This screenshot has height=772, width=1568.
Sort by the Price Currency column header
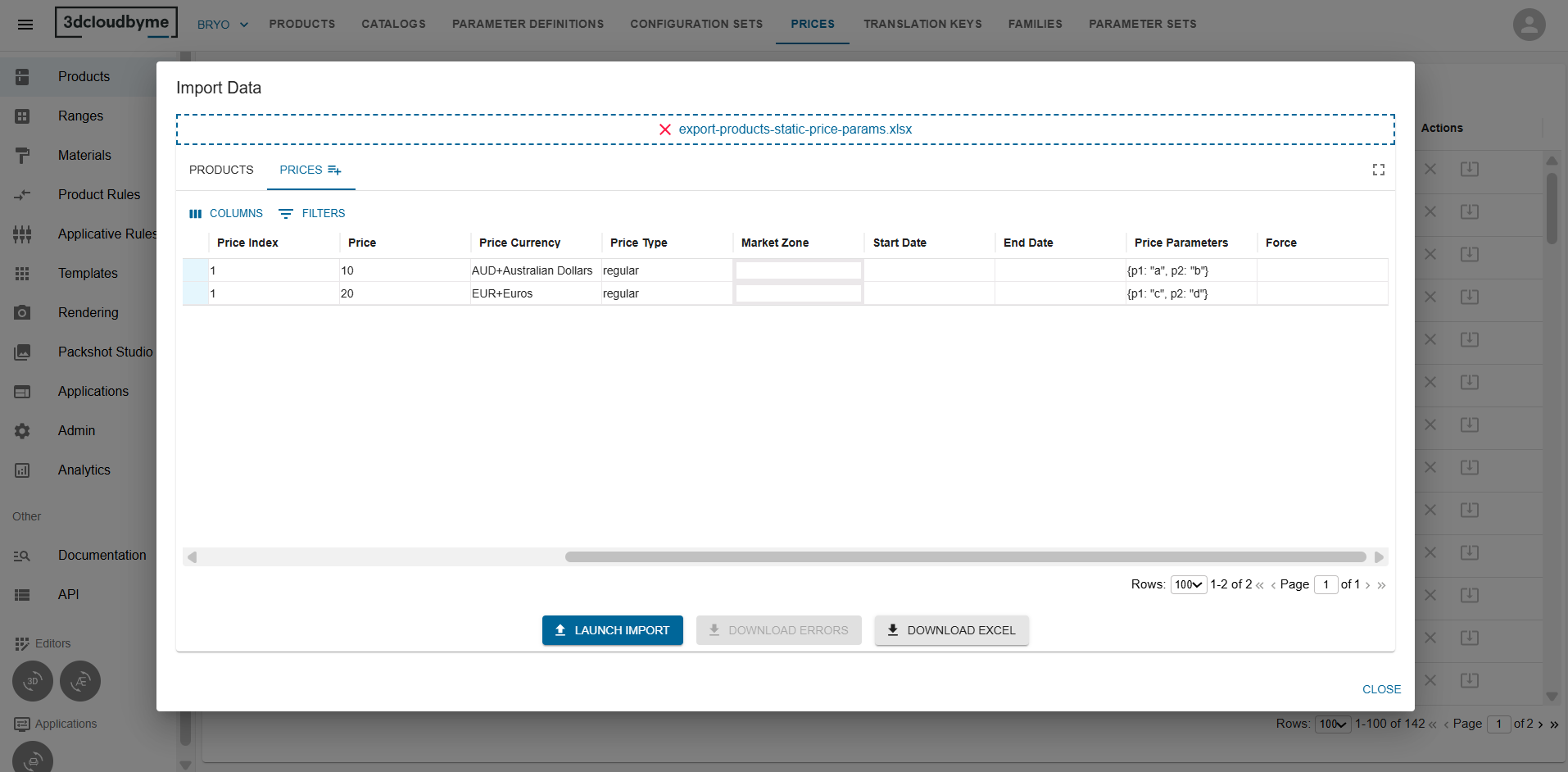point(519,243)
